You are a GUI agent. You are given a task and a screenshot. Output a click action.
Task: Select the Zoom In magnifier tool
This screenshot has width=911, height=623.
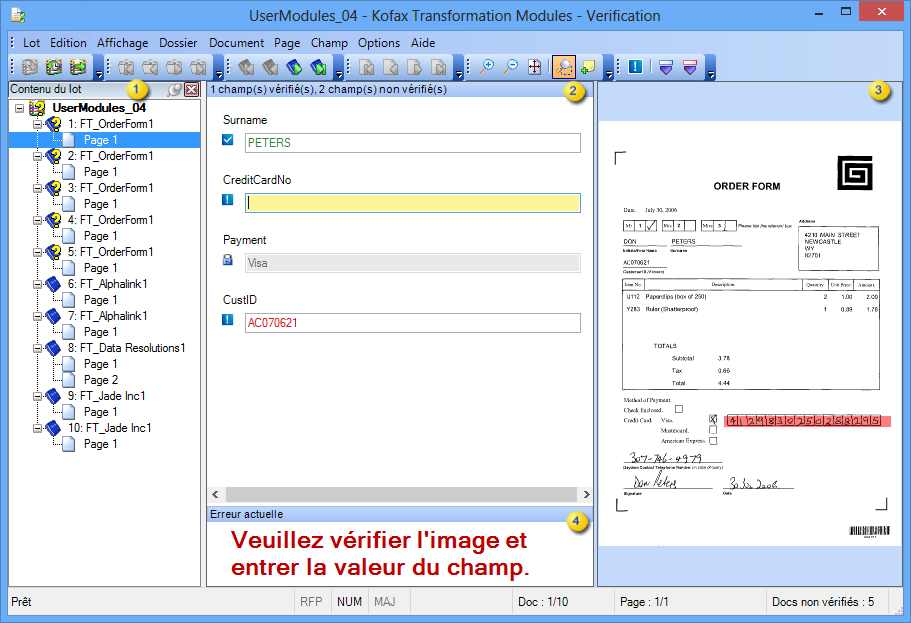487,67
